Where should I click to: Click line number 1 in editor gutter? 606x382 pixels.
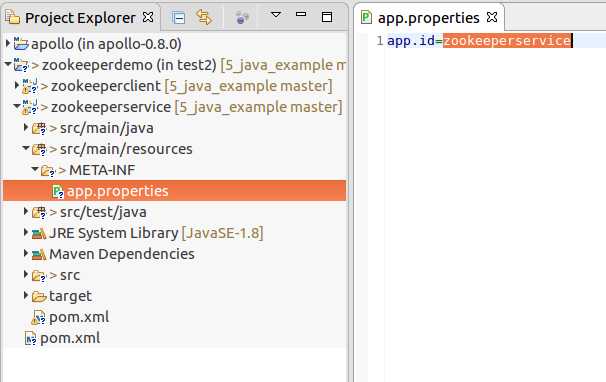click(x=380, y=40)
